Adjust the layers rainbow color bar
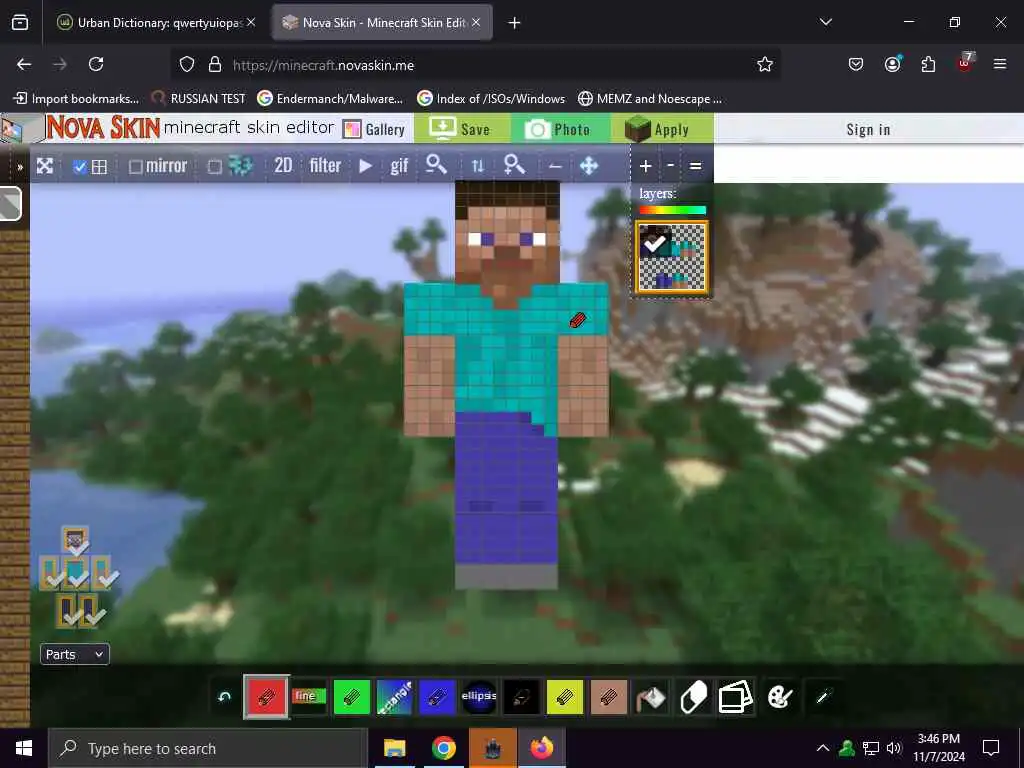This screenshot has height=768, width=1024. coord(673,210)
